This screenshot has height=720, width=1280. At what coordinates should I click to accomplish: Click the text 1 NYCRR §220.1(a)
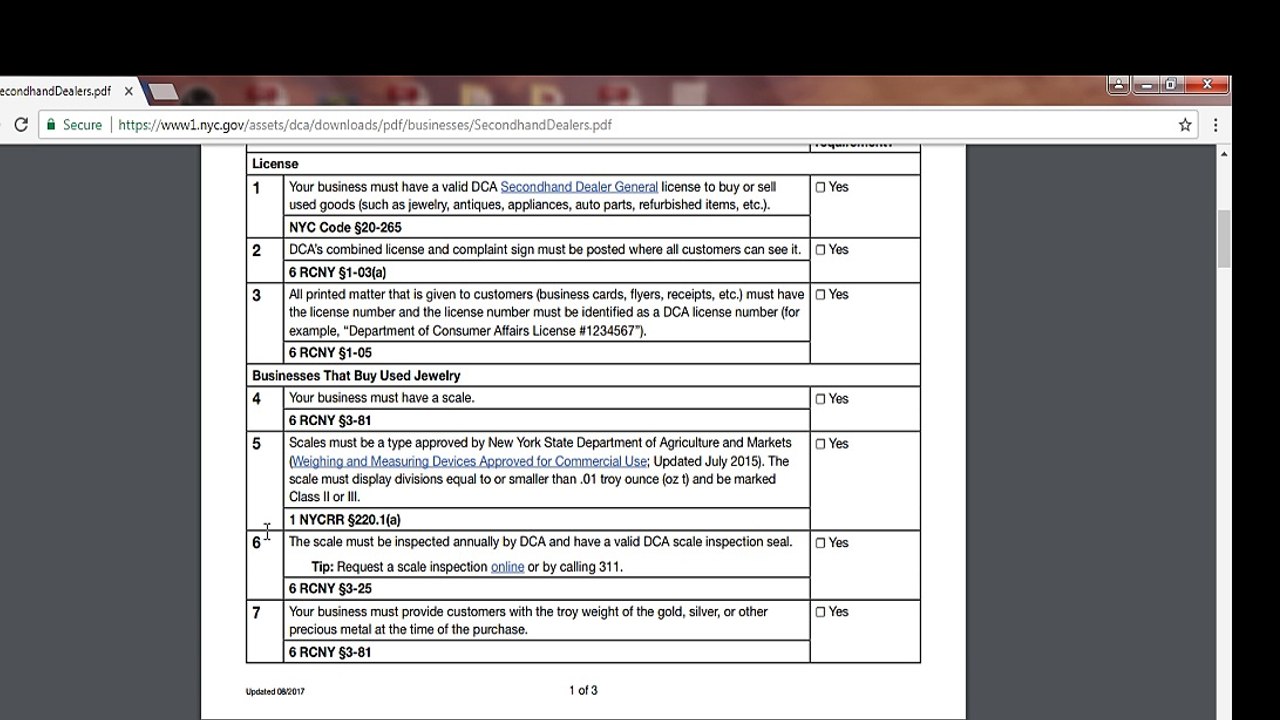(344, 520)
